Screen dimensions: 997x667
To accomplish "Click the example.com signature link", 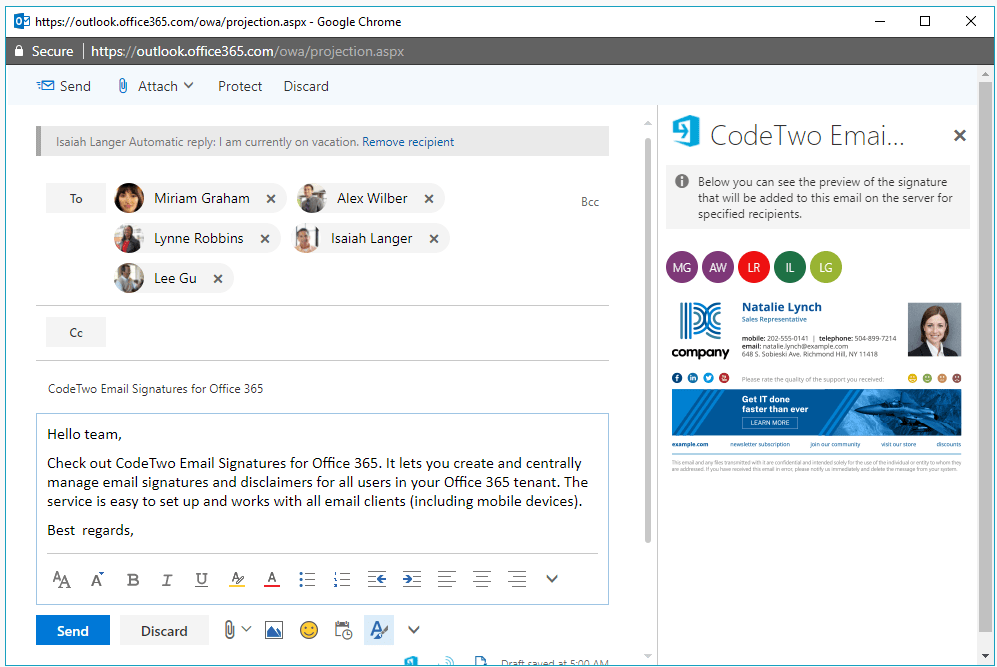I will coord(690,444).
